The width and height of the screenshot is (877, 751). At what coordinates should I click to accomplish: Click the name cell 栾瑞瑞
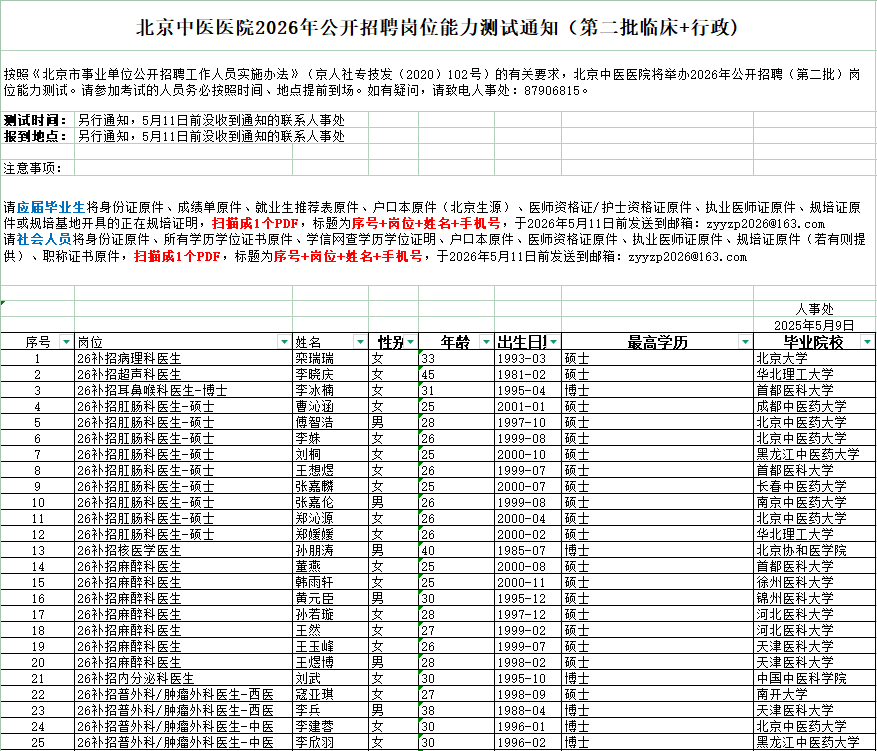(x=331, y=358)
